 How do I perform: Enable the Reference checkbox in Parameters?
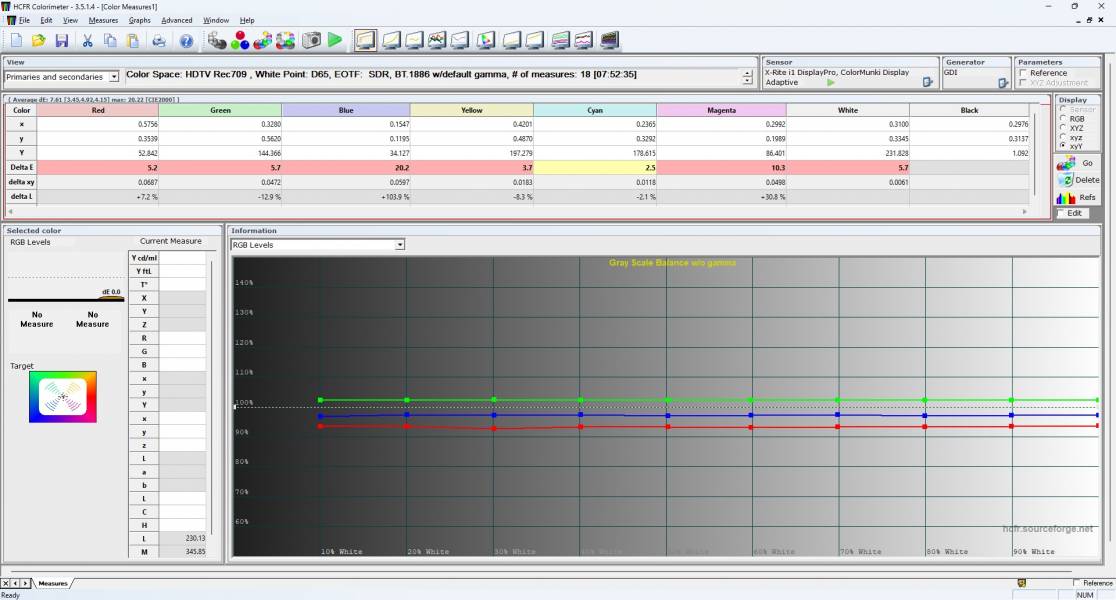1023,73
